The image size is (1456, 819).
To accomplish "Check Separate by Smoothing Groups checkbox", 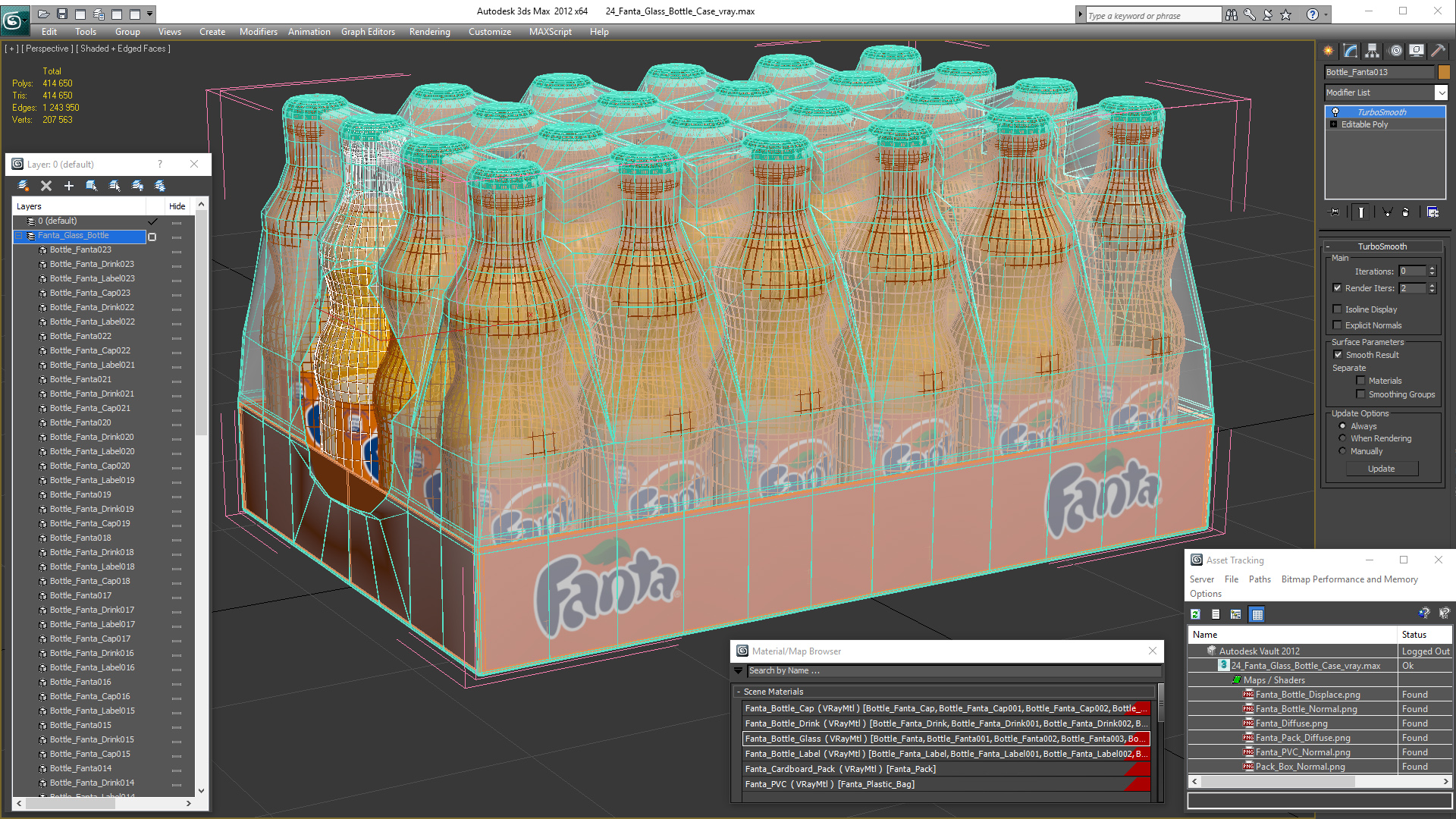I will click(1361, 394).
